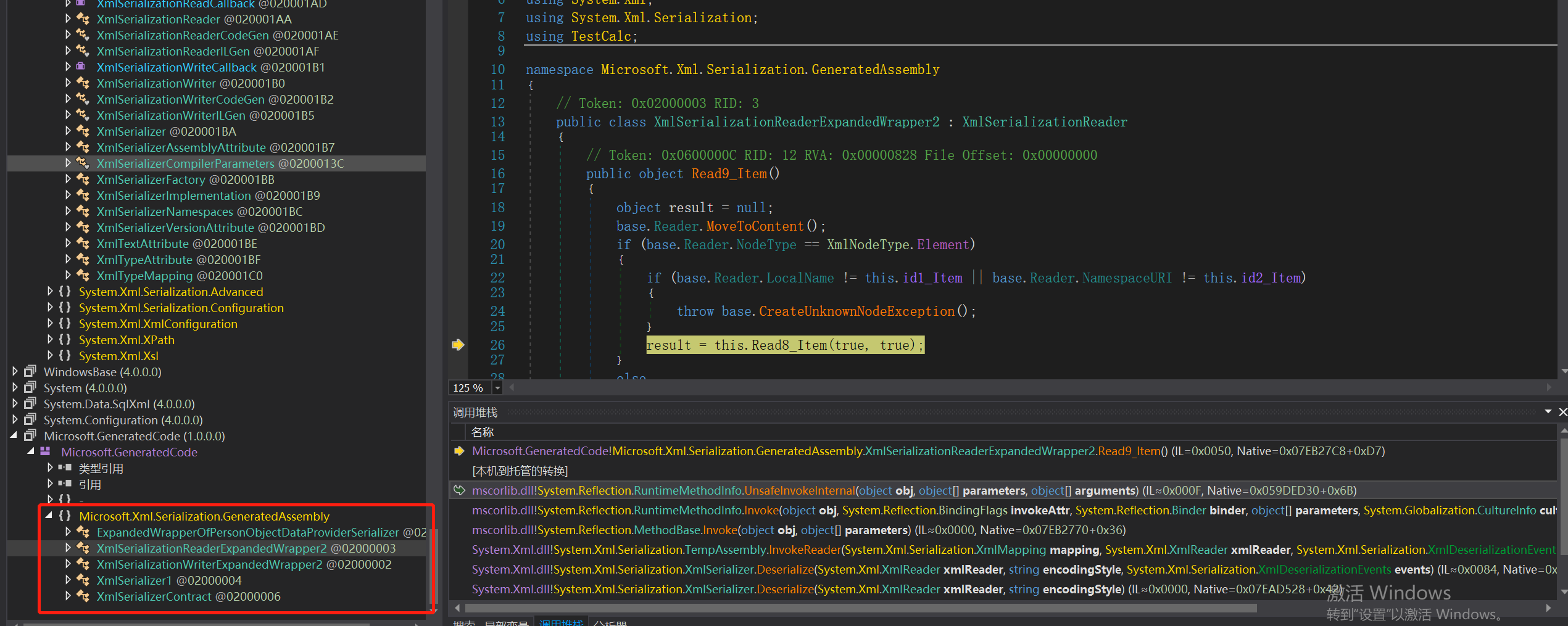Click the XmlSerializationWriteCallback delegate icon
The width and height of the screenshot is (1568, 626).
(81, 67)
